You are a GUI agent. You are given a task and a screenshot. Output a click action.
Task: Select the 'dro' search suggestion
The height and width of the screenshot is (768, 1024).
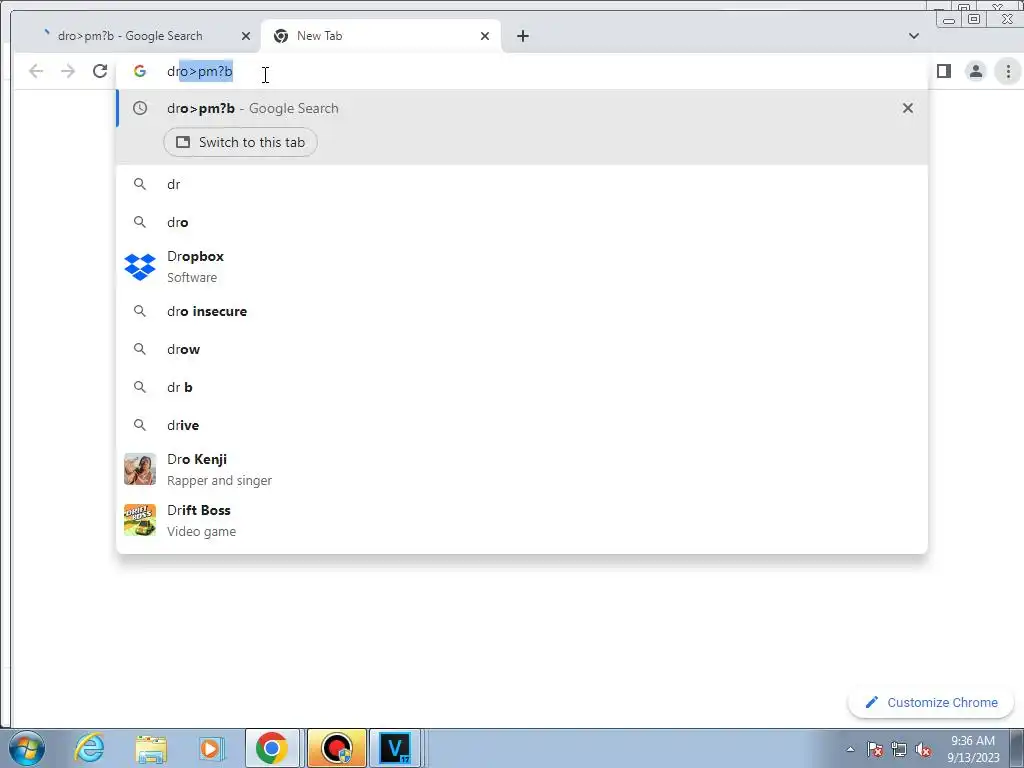[x=522, y=222]
